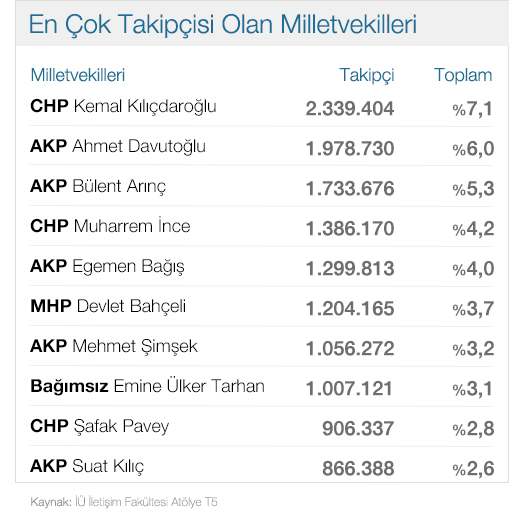Select the 1.978.730 follower value
This screenshot has height=520, width=509.
pos(350,149)
